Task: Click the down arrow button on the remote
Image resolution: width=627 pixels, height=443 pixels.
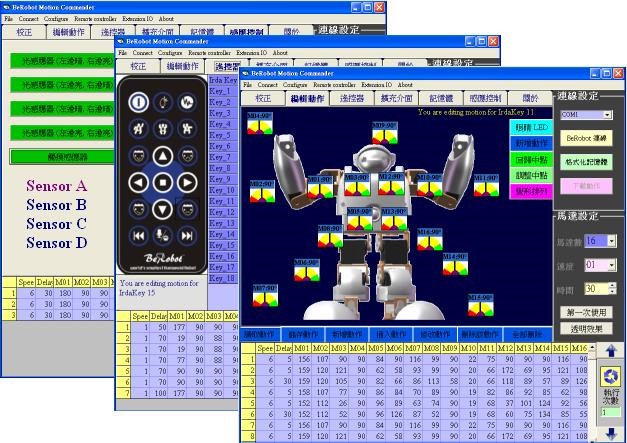Action: (163, 209)
